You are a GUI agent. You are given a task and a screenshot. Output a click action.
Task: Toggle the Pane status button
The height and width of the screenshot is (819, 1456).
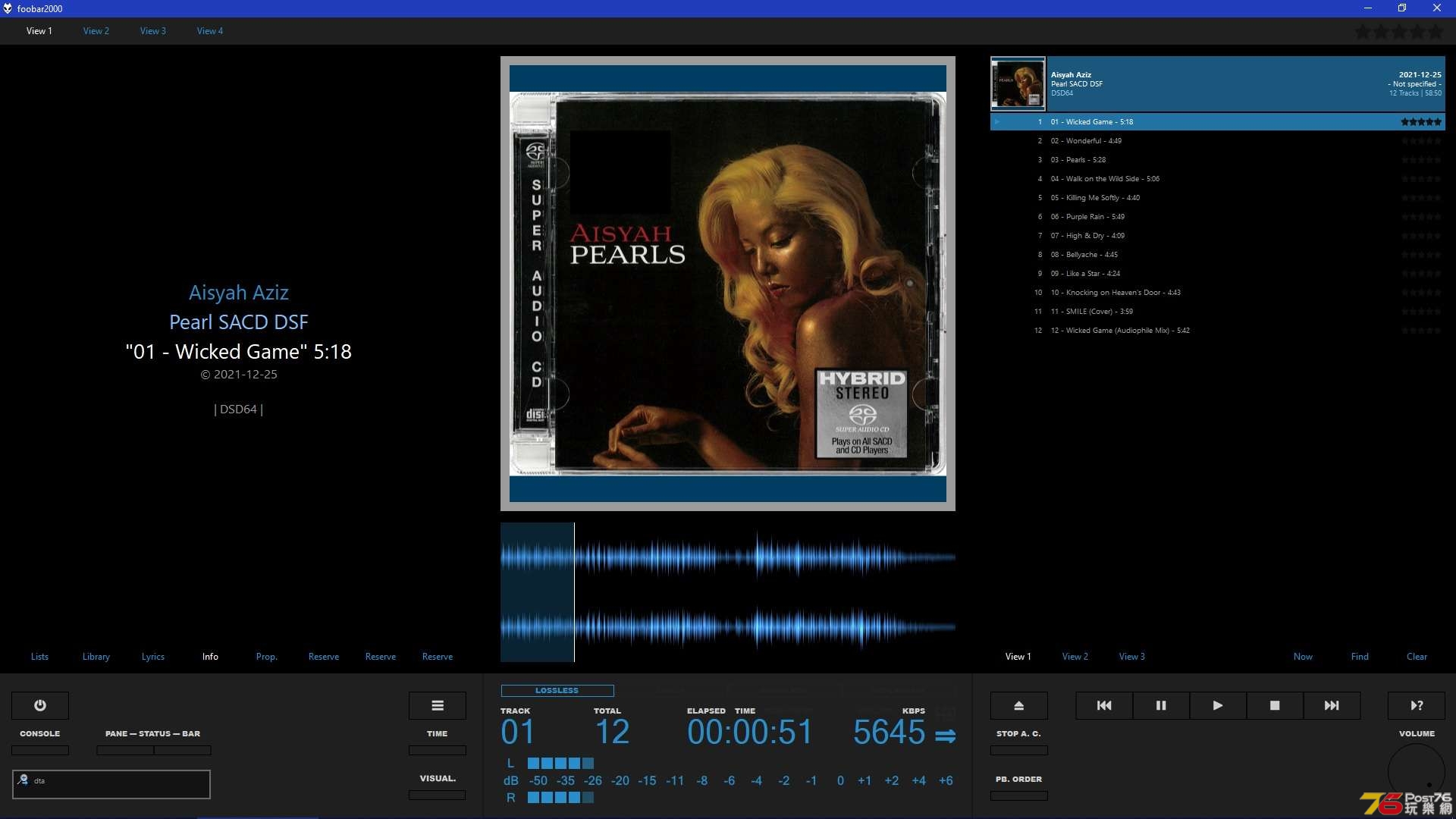(x=125, y=750)
